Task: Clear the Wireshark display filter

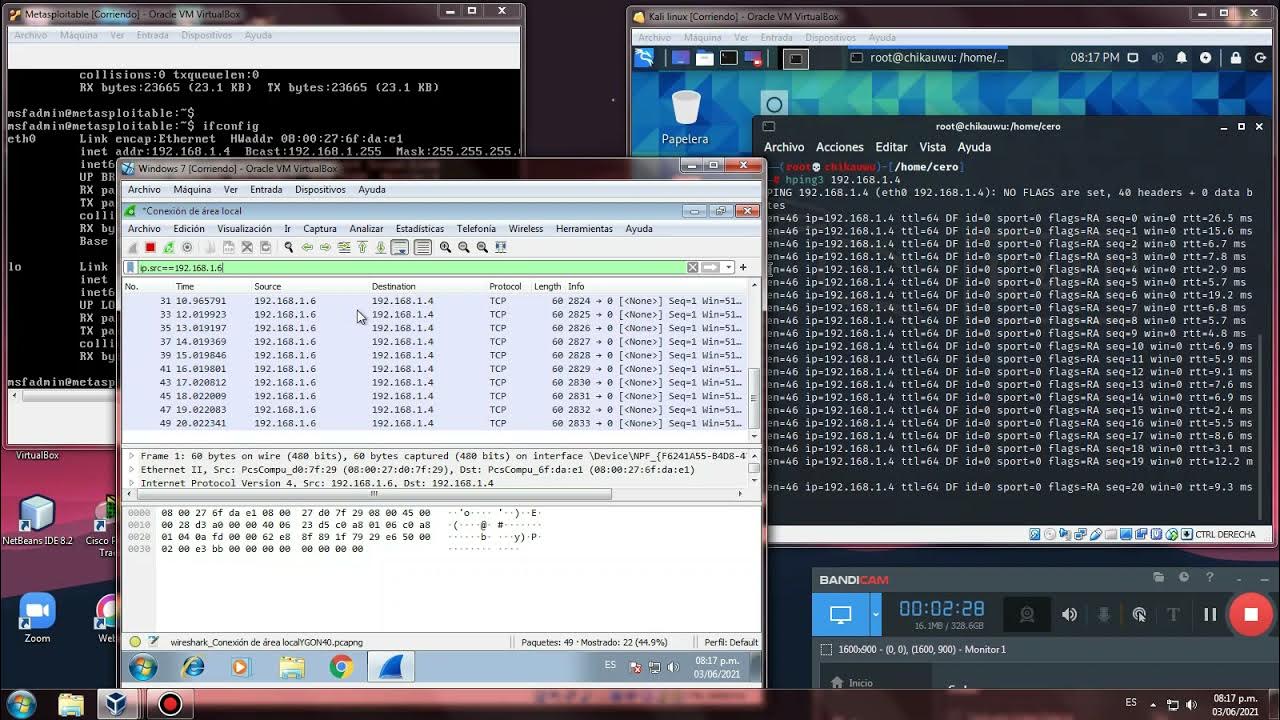Action: [x=692, y=267]
